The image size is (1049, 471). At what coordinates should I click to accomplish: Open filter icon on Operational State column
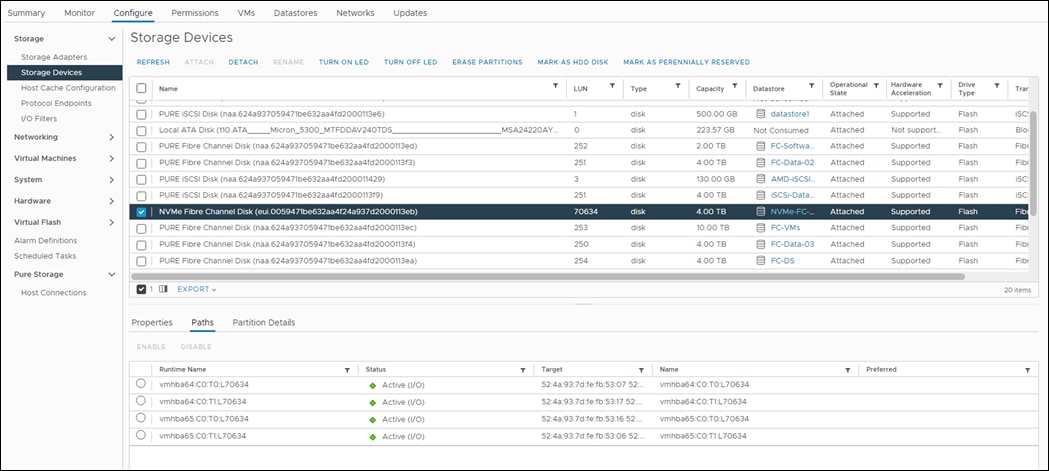(x=875, y=86)
